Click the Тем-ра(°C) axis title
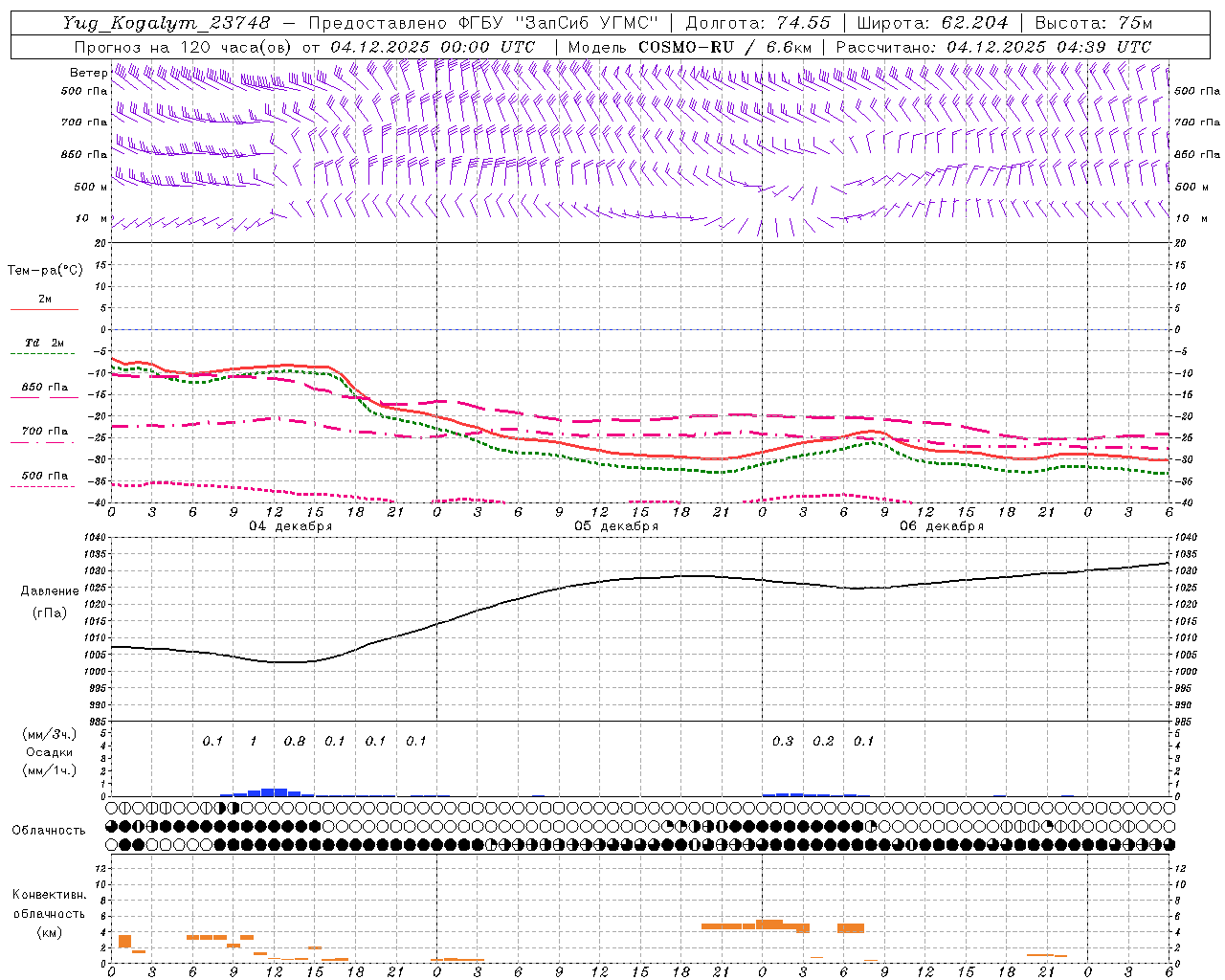The width and height of the screenshot is (1225, 980). tap(45, 271)
